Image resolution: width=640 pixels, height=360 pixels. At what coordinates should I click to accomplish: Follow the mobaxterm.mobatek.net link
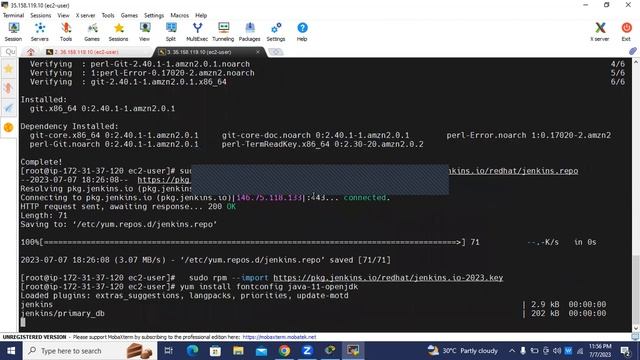pos(279,337)
